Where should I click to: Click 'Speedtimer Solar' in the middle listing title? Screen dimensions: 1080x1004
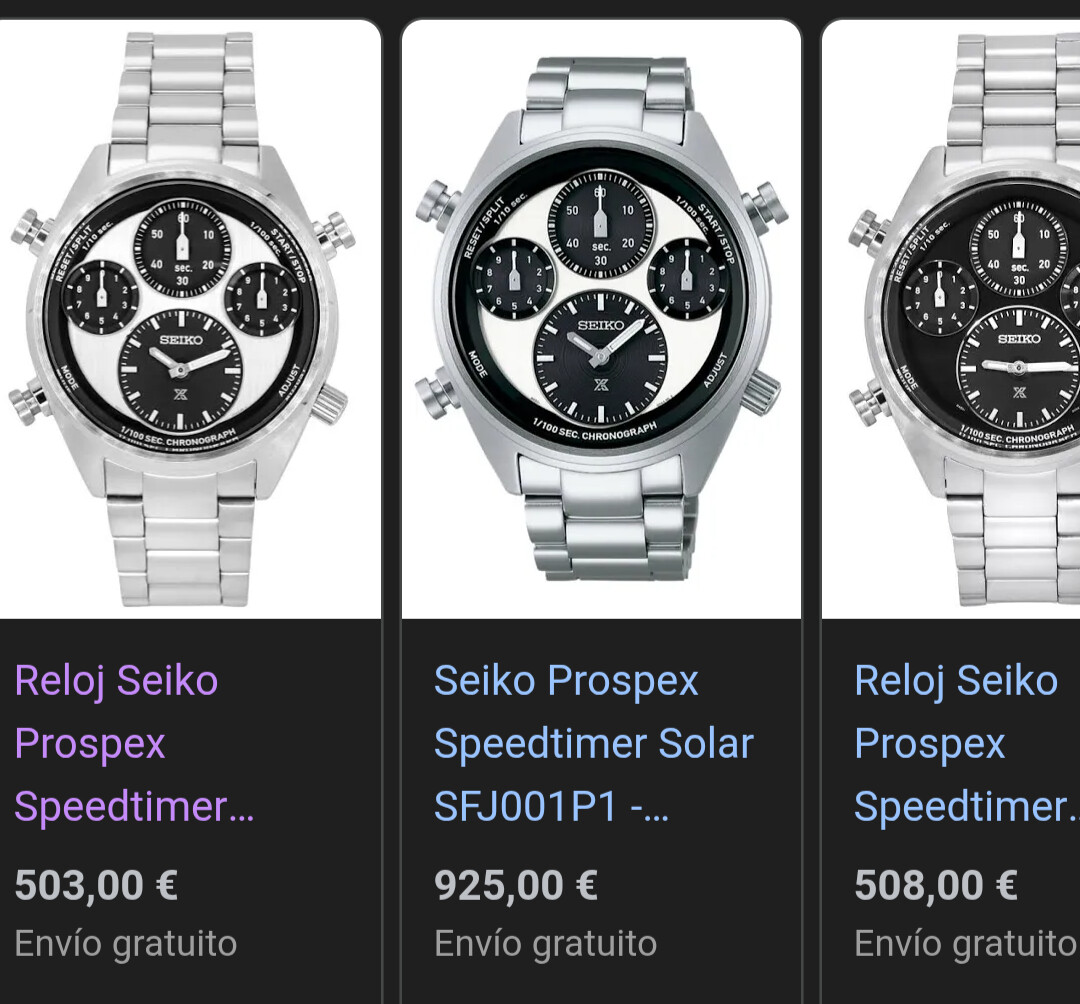593,744
